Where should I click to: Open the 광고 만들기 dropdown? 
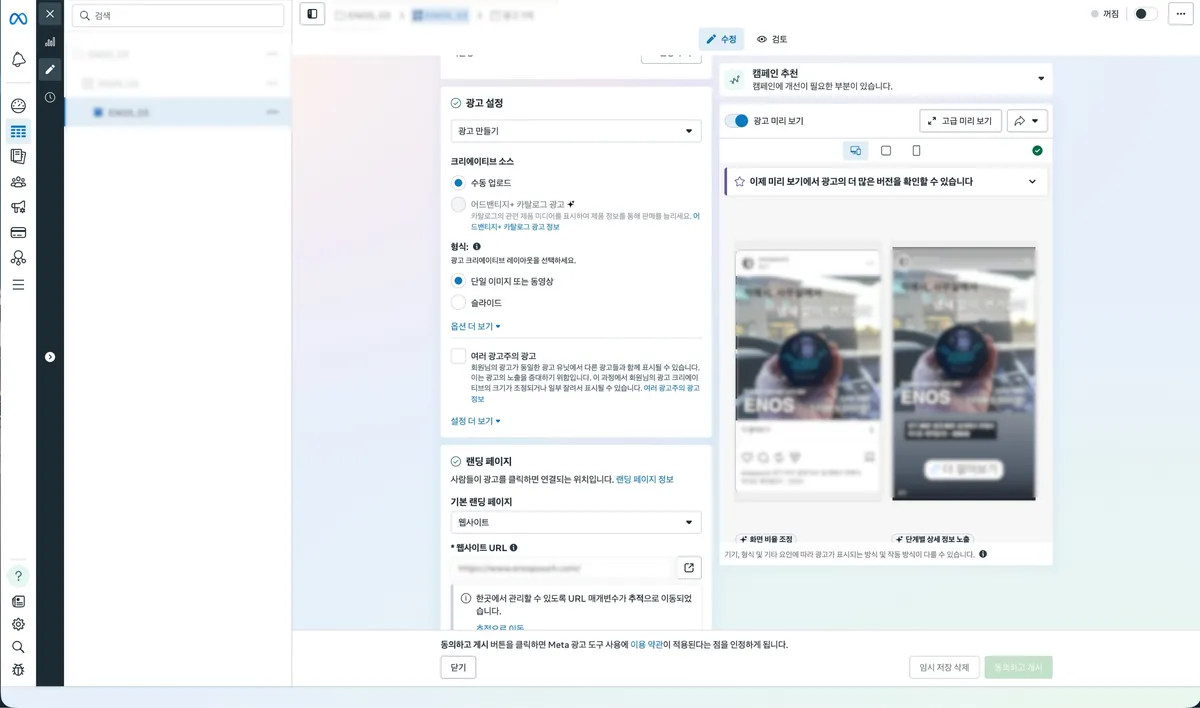pos(576,131)
